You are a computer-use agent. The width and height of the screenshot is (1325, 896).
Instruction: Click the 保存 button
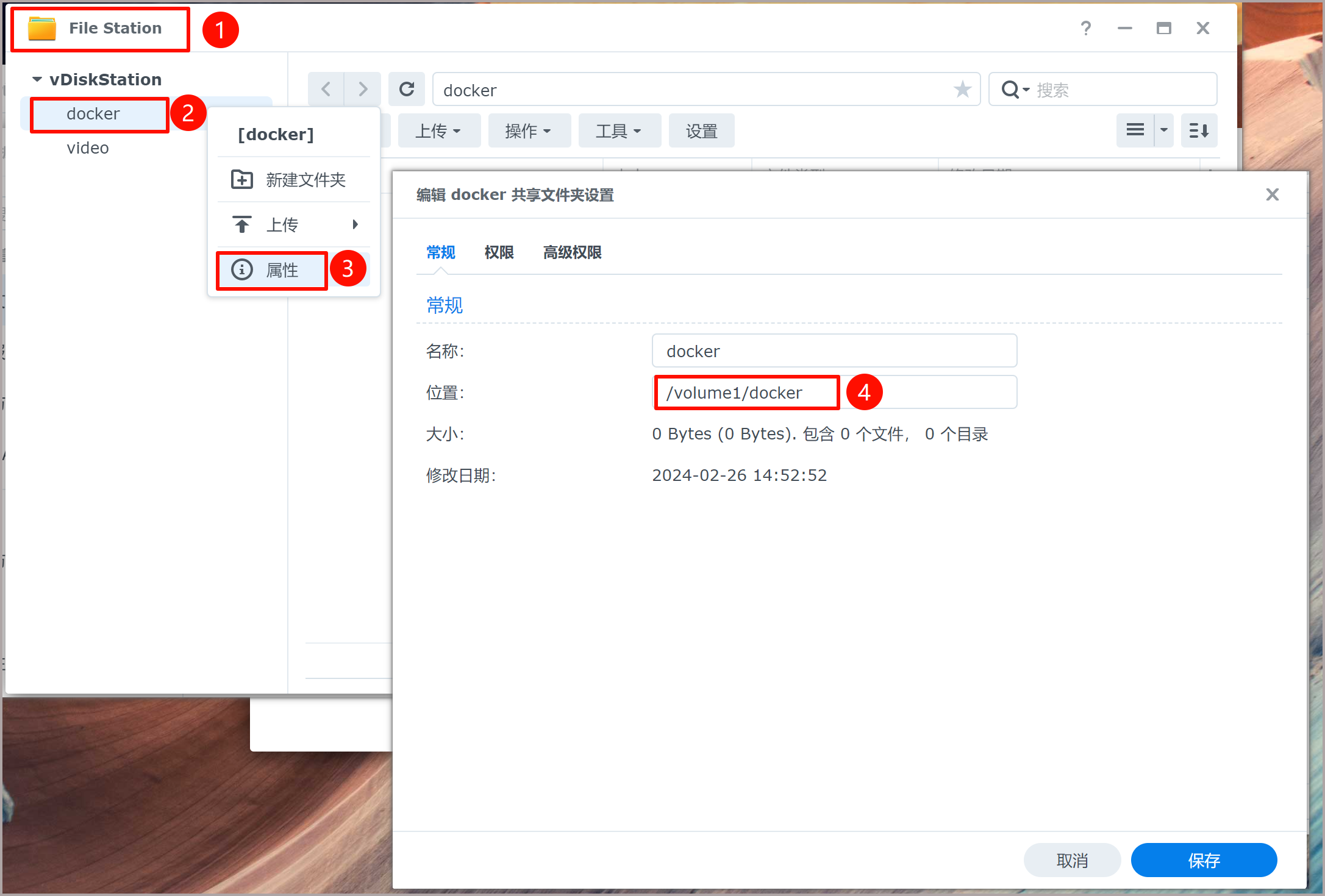[x=1203, y=860]
